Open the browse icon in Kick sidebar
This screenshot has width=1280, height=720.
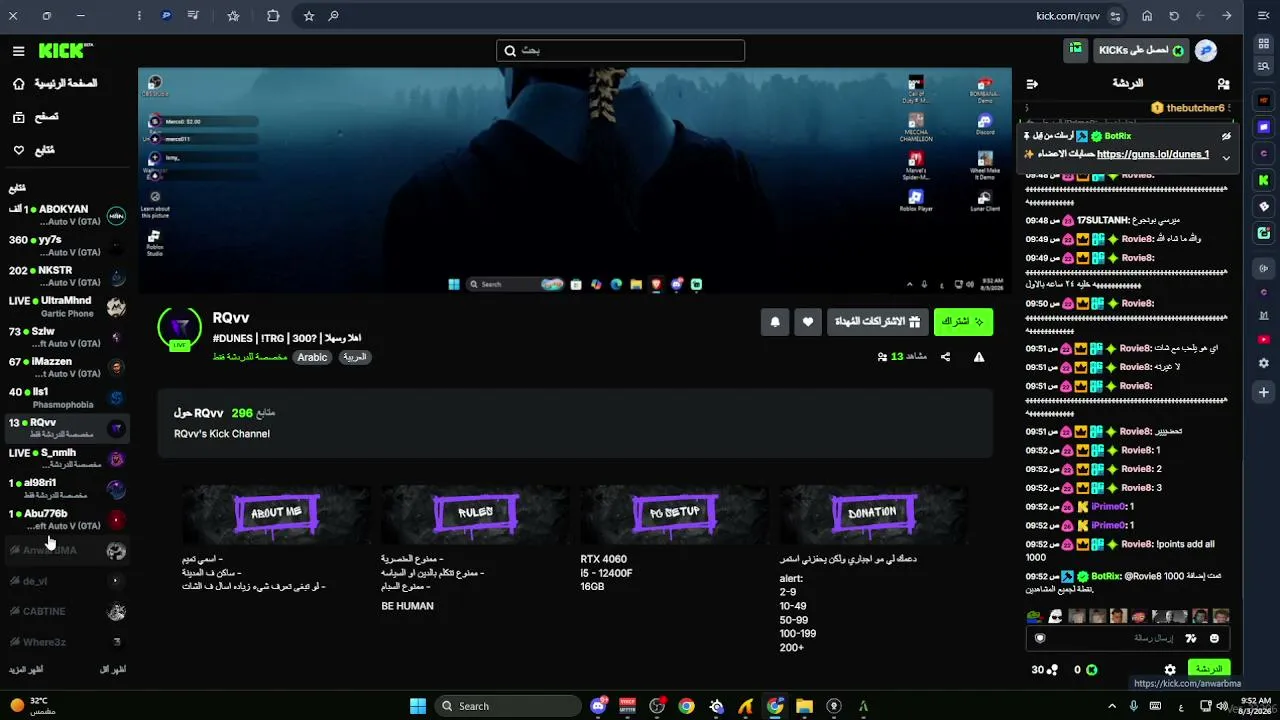click(18, 117)
